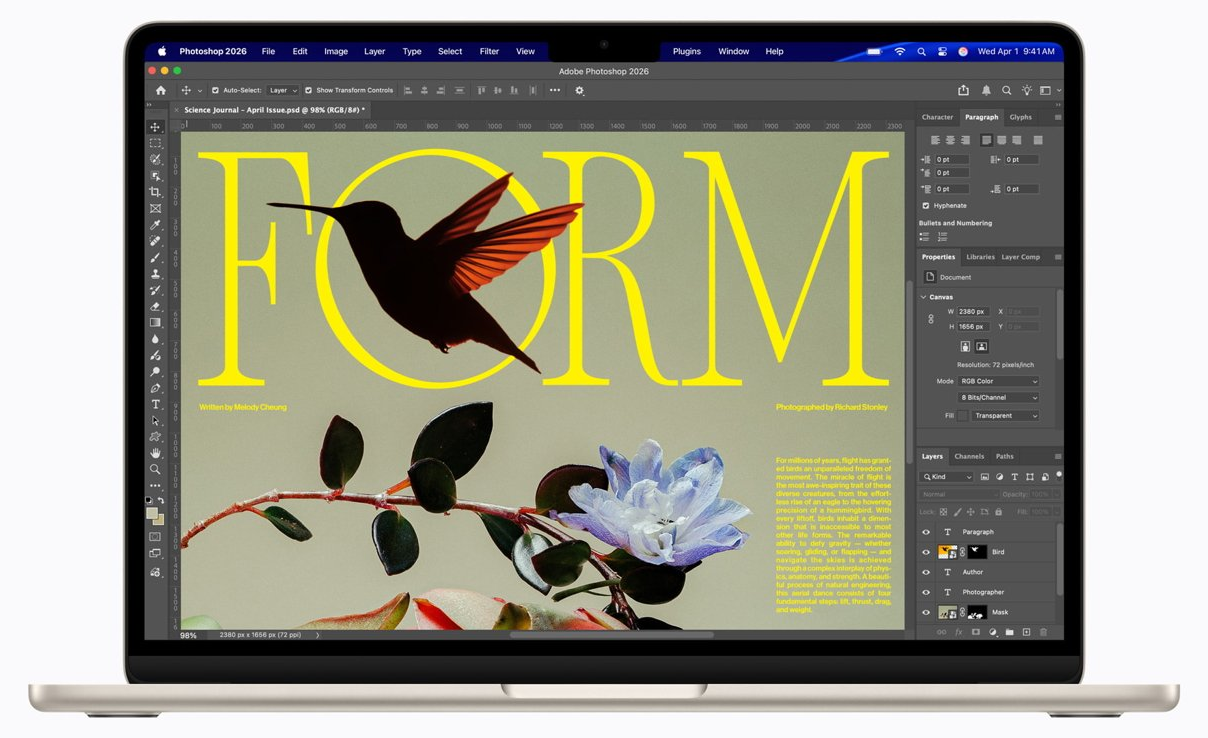
Task: Click the share icon in the top bar
Action: coord(962,89)
